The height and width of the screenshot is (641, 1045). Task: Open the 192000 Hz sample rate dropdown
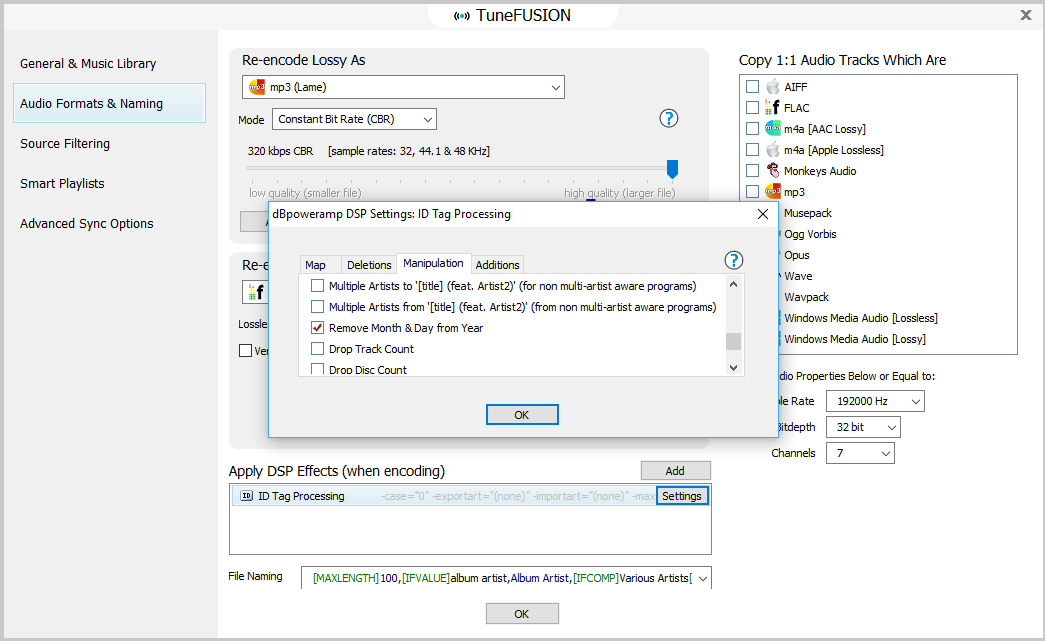(x=875, y=401)
